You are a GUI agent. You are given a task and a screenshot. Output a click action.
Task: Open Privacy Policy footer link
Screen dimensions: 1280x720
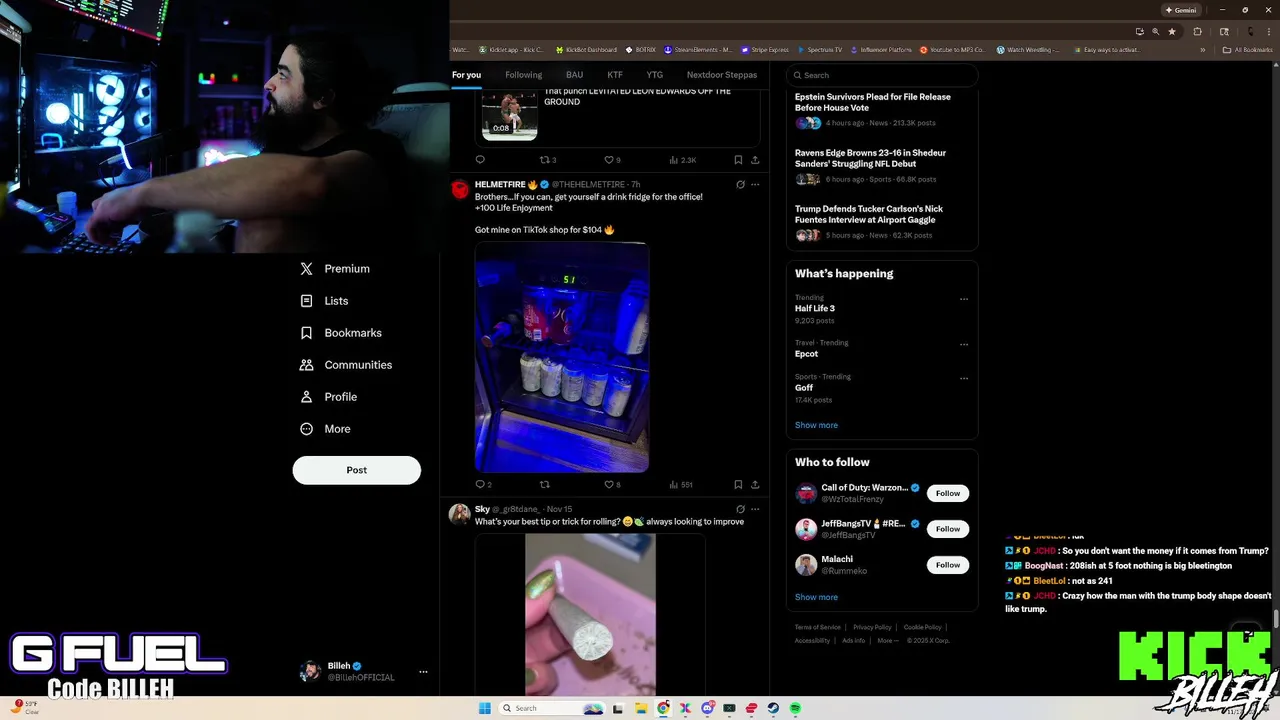click(x=872, y=628)
